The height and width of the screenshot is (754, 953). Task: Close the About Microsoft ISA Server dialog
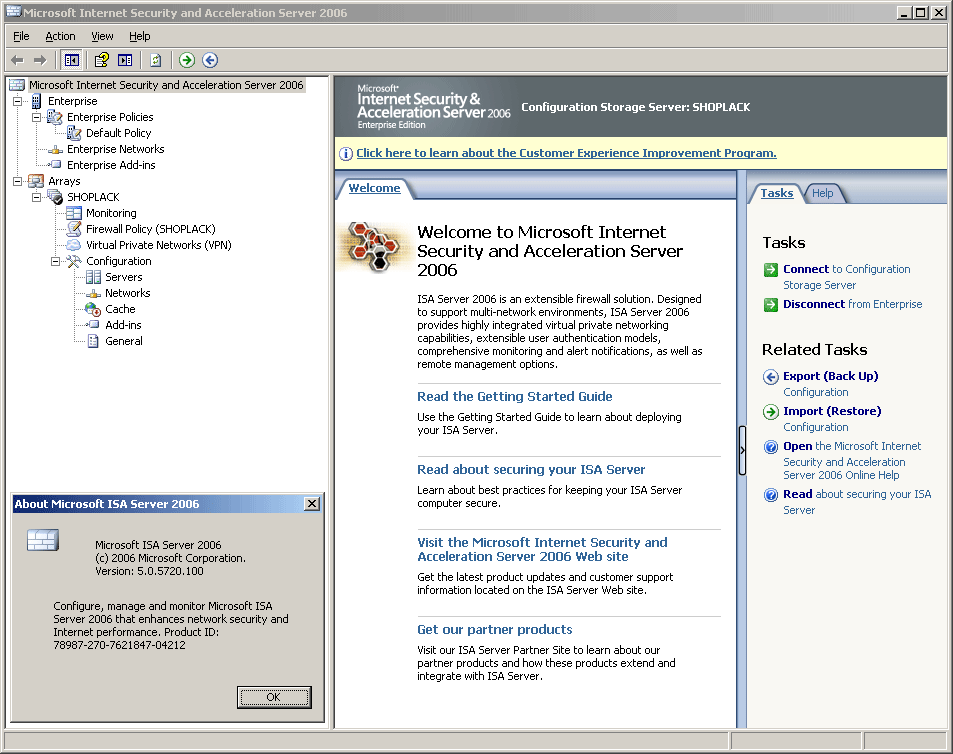[x=312, y=504]
